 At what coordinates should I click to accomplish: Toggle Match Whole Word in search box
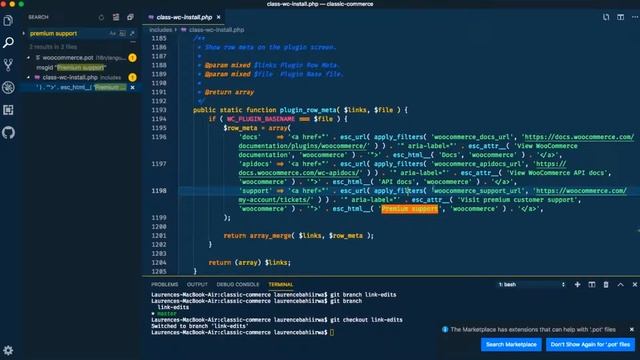(x=122, y=33)
